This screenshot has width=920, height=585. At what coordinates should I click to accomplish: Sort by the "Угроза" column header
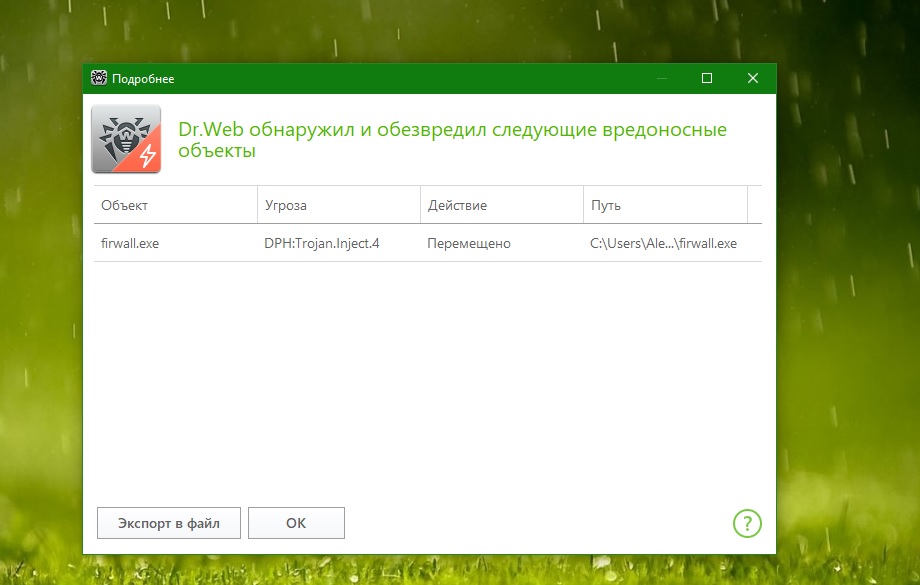(339, 205)
